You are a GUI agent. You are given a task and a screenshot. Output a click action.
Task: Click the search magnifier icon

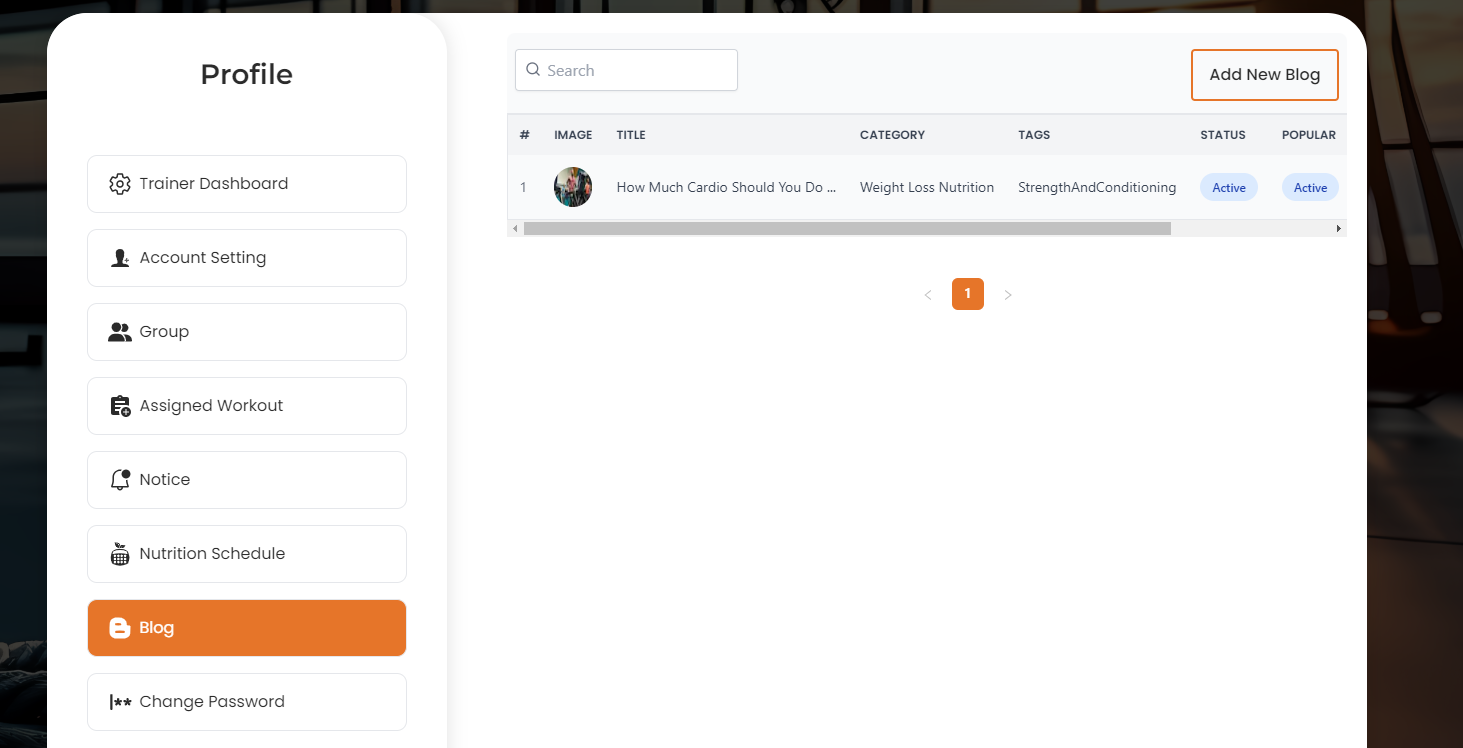(x=533, y=70)
